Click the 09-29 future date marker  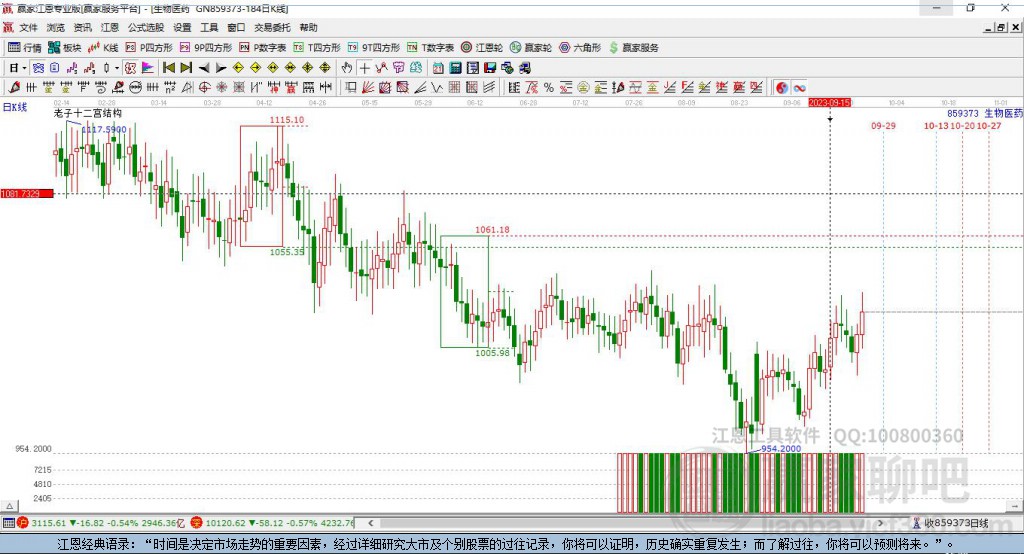click(883, 125)
